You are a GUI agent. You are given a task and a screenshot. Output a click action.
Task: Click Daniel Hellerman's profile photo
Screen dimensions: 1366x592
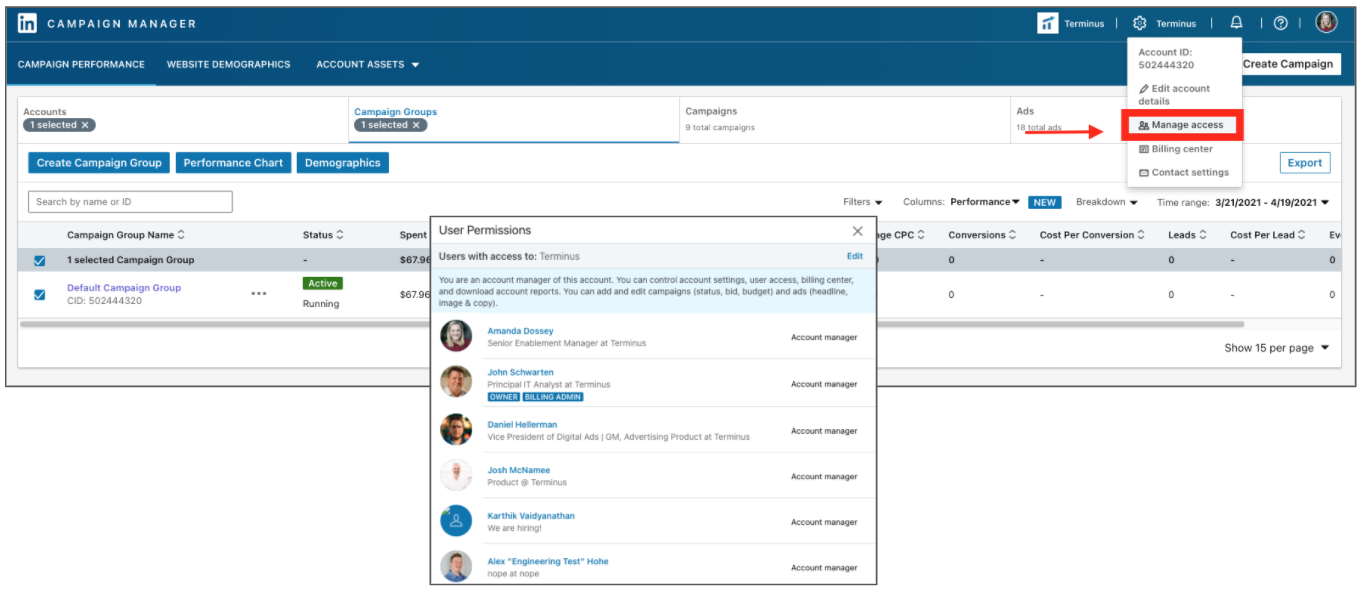pyautogui.click(x=456, y=429)
